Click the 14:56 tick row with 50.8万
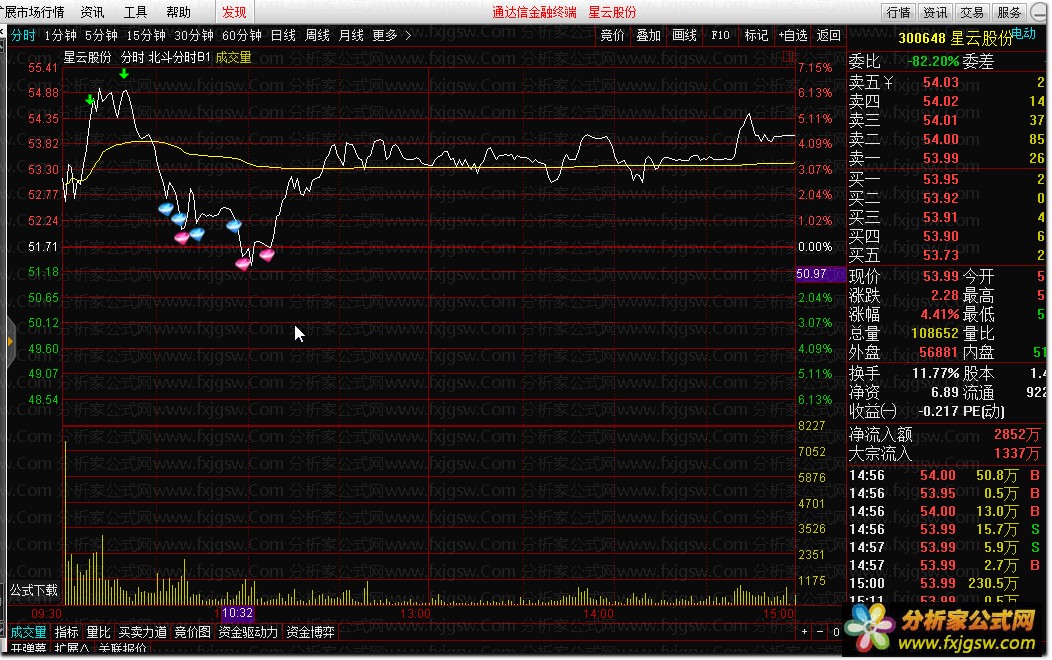 [x=946, y=475]
